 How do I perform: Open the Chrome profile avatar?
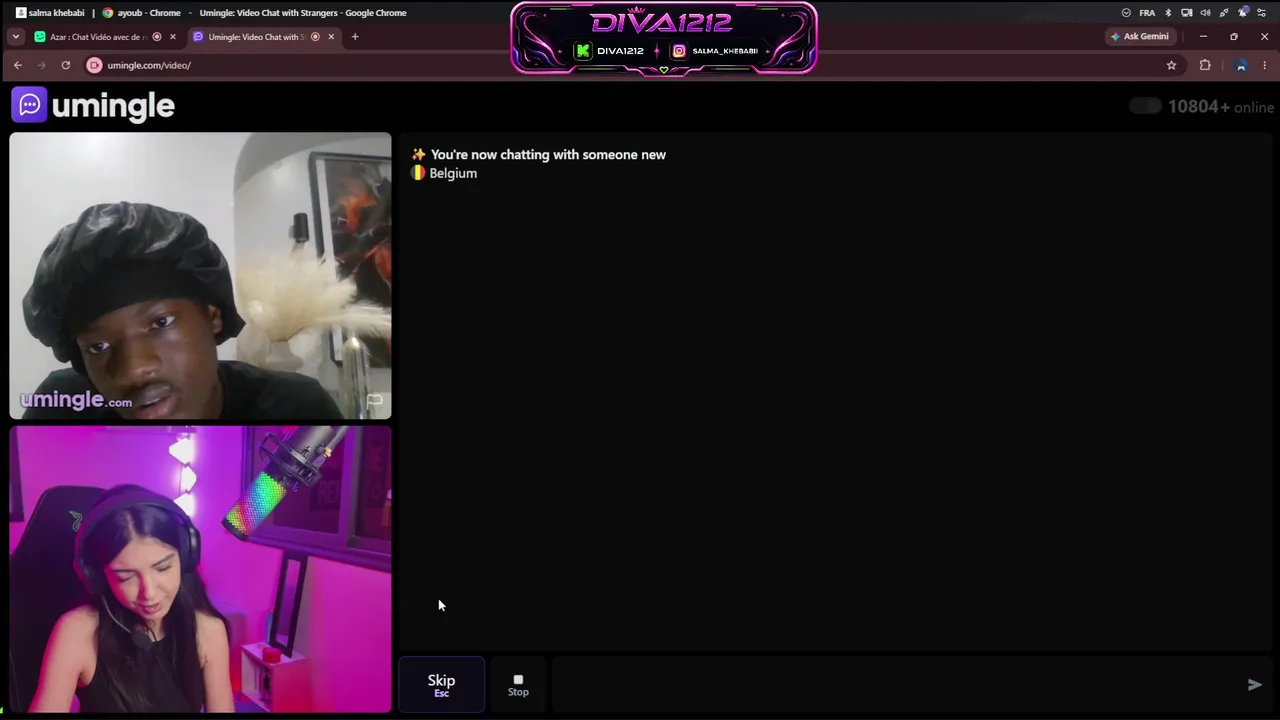tap(1241, 65)
